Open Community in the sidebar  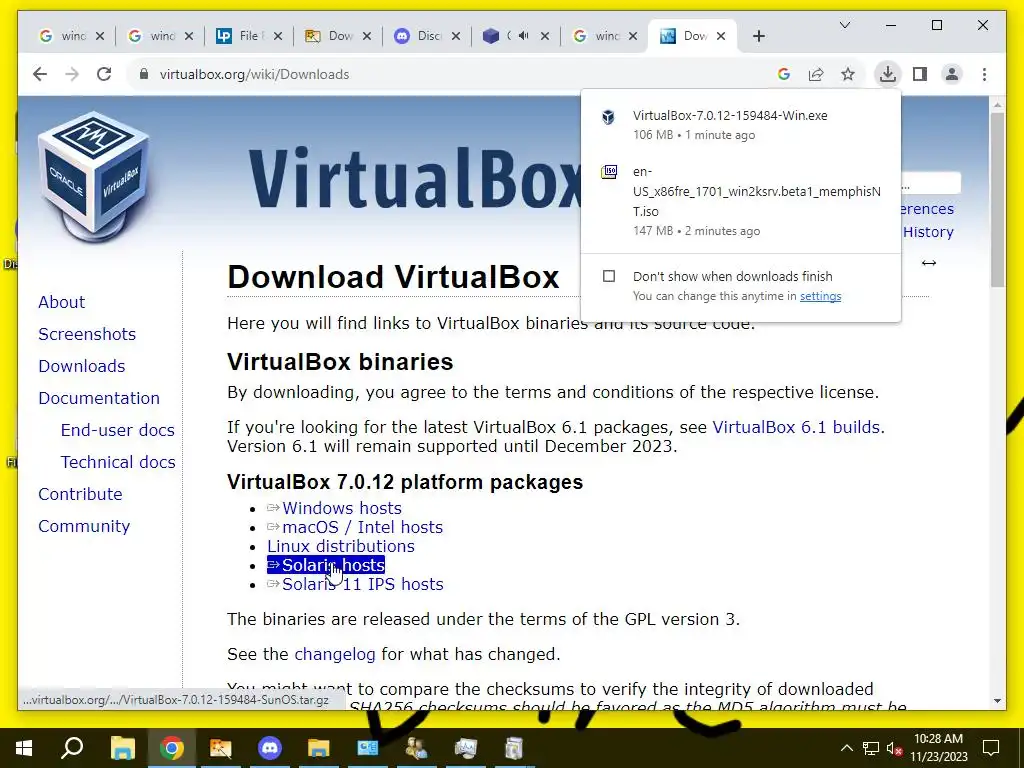(84, 526)
